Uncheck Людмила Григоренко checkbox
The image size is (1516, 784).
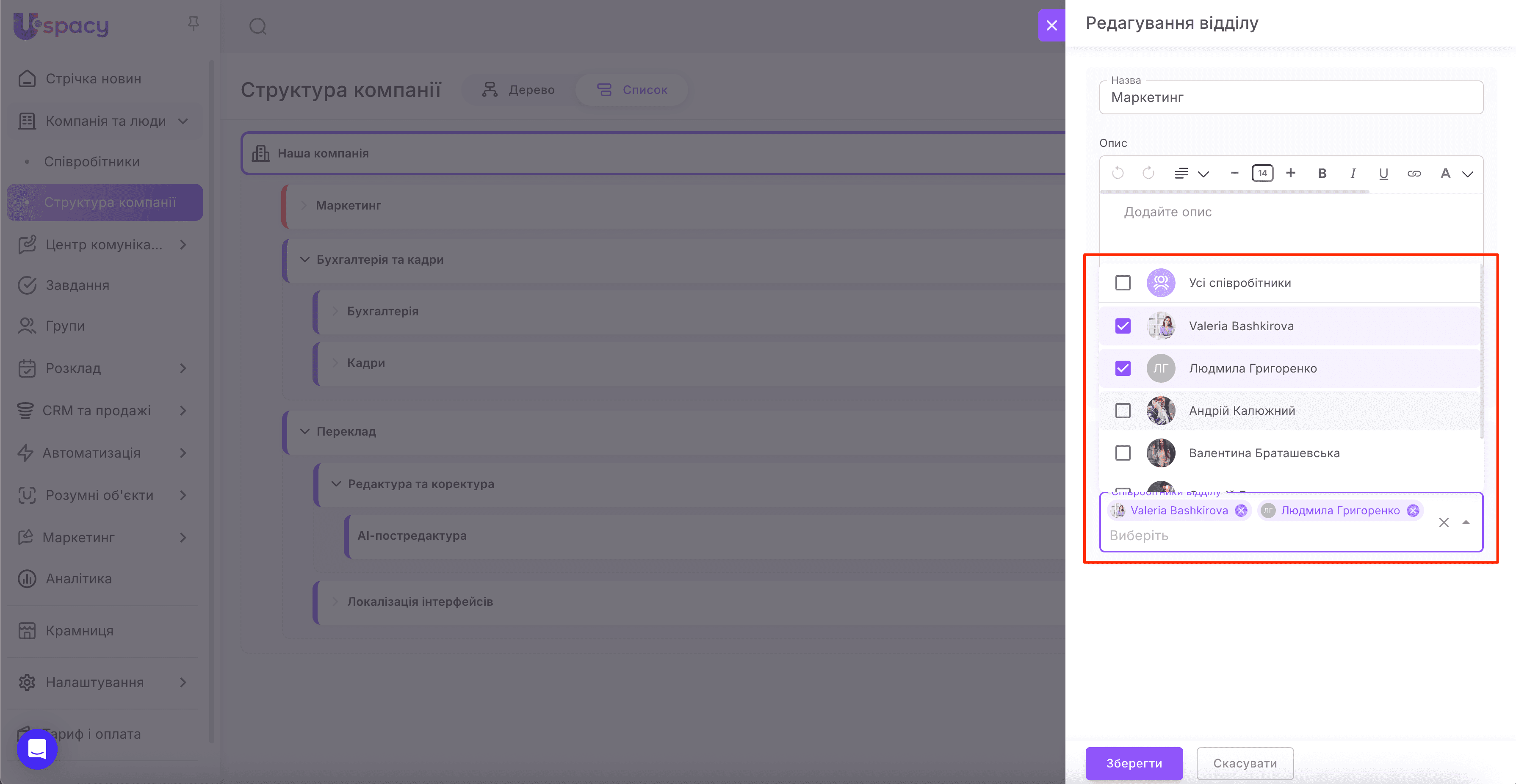tap(1123, 368)
